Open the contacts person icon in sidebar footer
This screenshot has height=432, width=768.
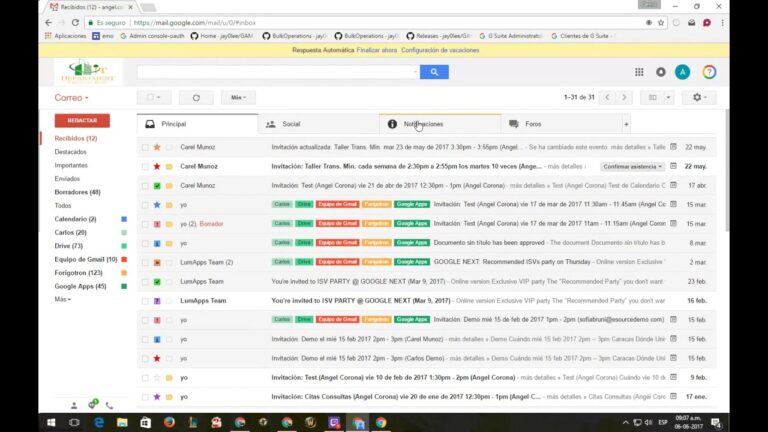tap(74, 406)
